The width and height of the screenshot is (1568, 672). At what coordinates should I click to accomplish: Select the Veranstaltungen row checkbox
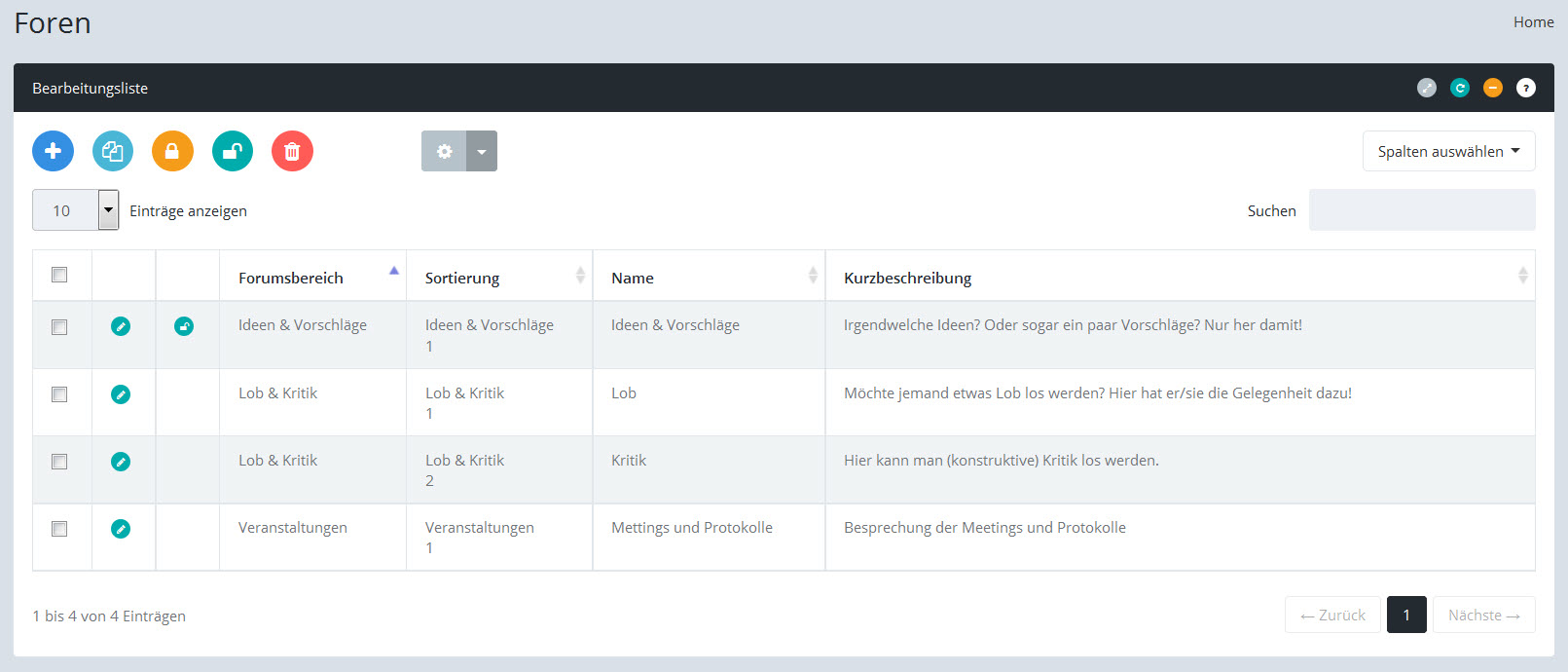coord(59,529)
